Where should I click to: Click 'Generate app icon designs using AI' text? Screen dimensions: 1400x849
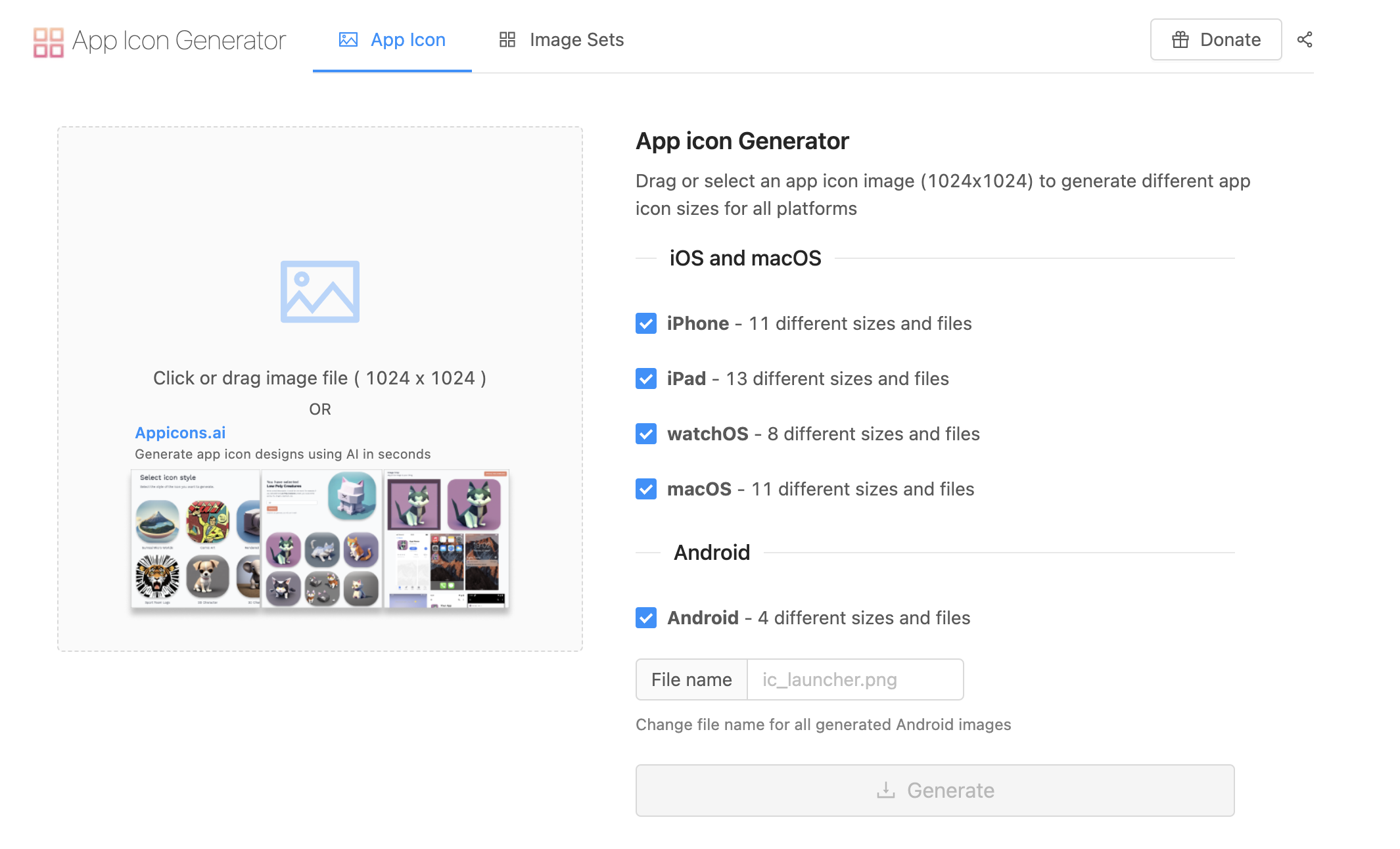pyautogui.click(x=283, y=454)
